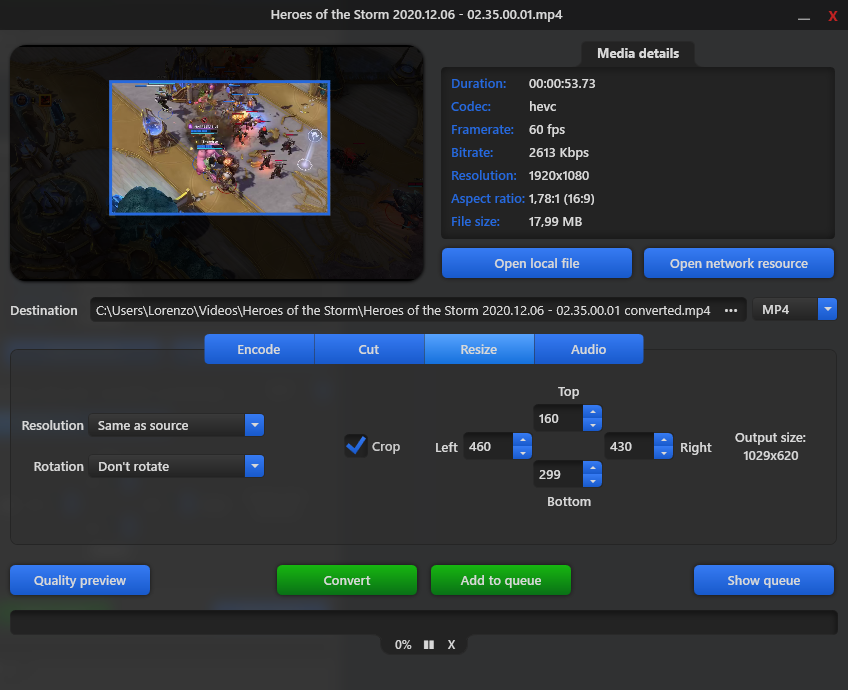Click the Duration value 00:00:53.73
The height and width of the screenshot is (690, 848).
point(562,84)
